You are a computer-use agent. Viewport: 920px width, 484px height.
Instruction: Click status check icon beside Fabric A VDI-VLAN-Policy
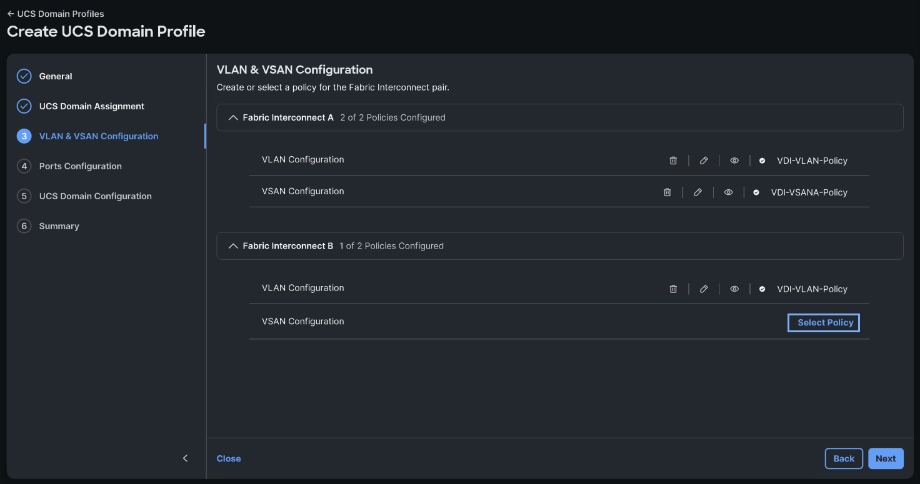pyautogui.click(x=762, y=160)
